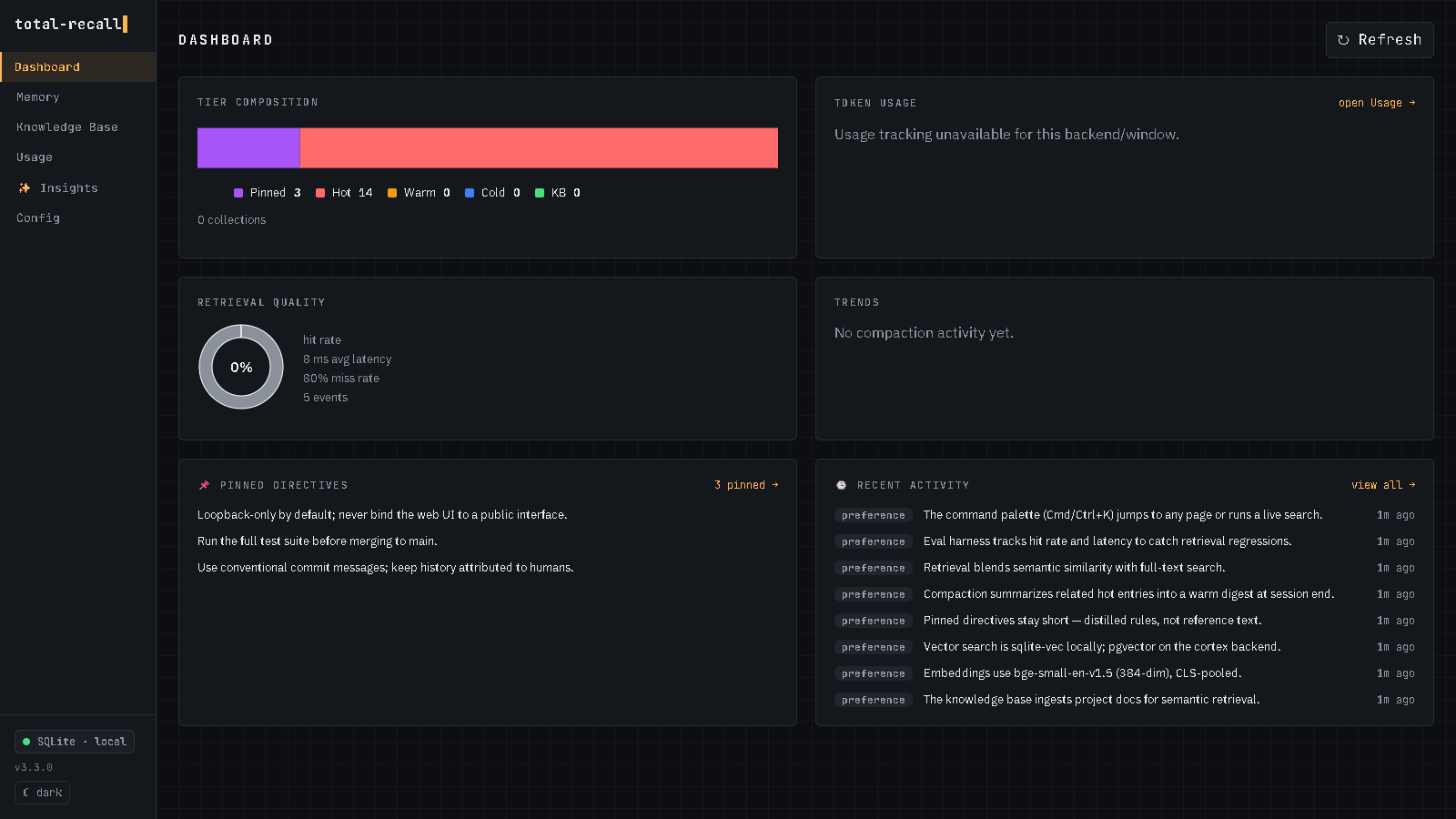This screenshot has height=819, width=1456.
Task: Click the total-recall logo
Action: click(71, 24)
